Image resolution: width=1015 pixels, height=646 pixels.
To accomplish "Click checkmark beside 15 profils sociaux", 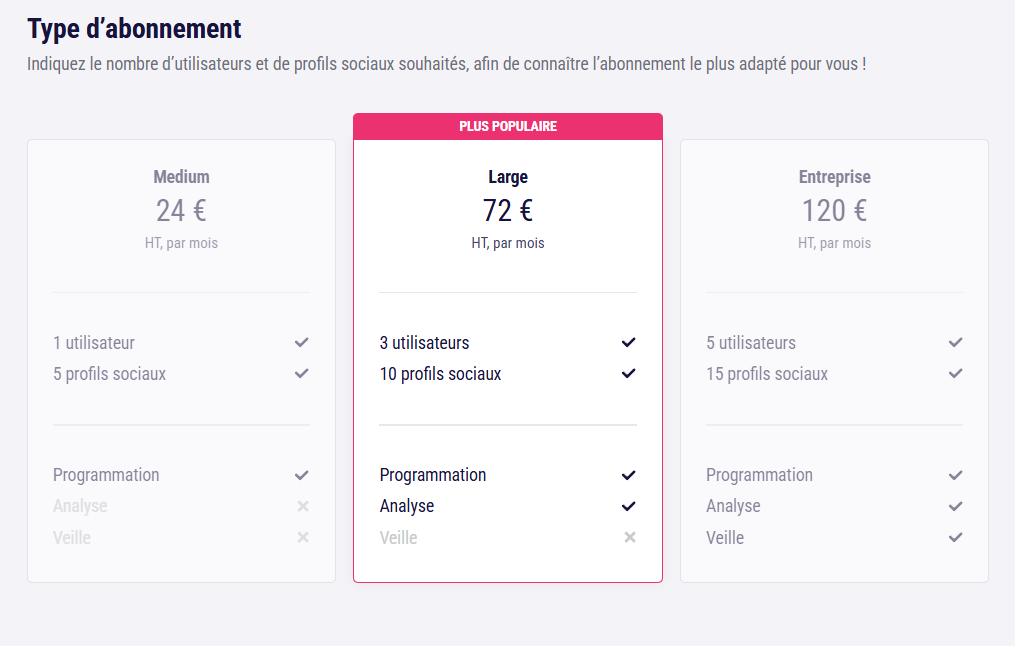I will [x=955, y=373].
